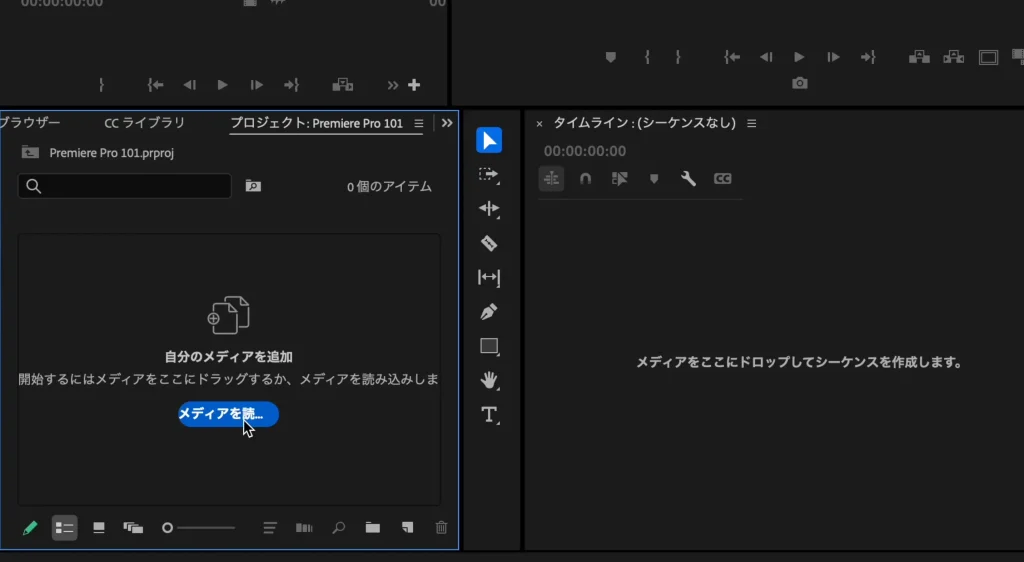Open sort icons menu in project panel
The height and width of the screenshot is (562, 1024).
click(x=270, y=527)
